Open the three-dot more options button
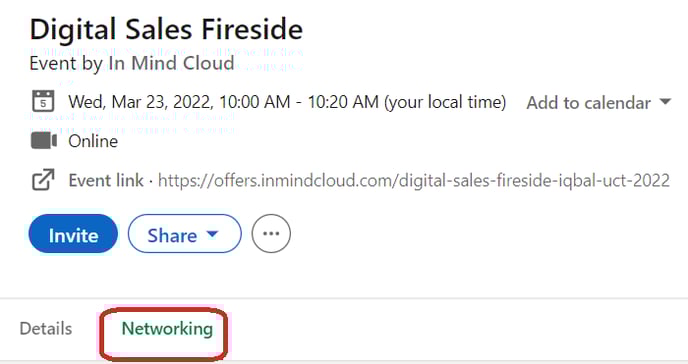 point(271,233)
